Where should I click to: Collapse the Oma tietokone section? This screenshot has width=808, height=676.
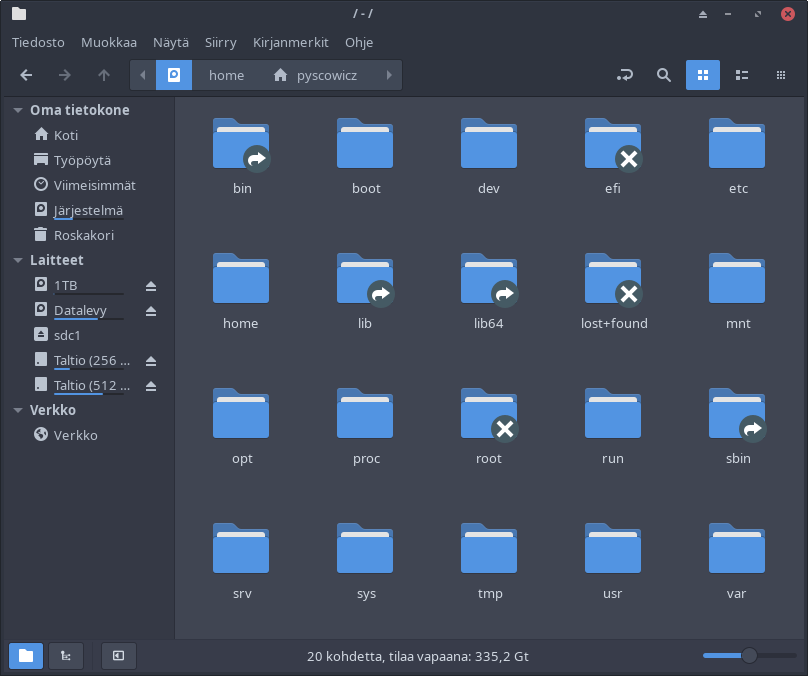18,110
